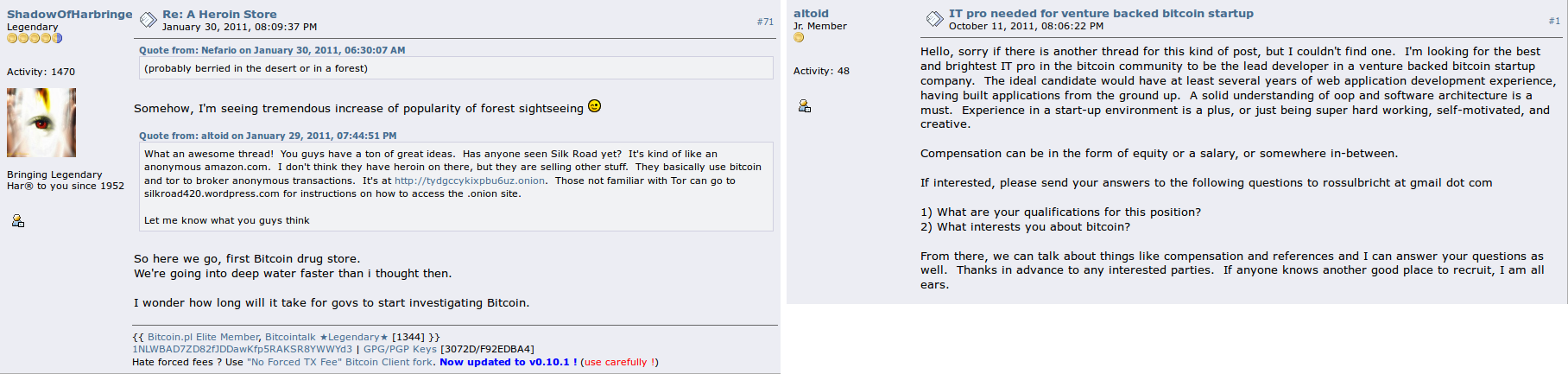1568x374 pixels.
Task: Click altoid's view profile icon
Action: pyautogui.click(x=805, y=106)
